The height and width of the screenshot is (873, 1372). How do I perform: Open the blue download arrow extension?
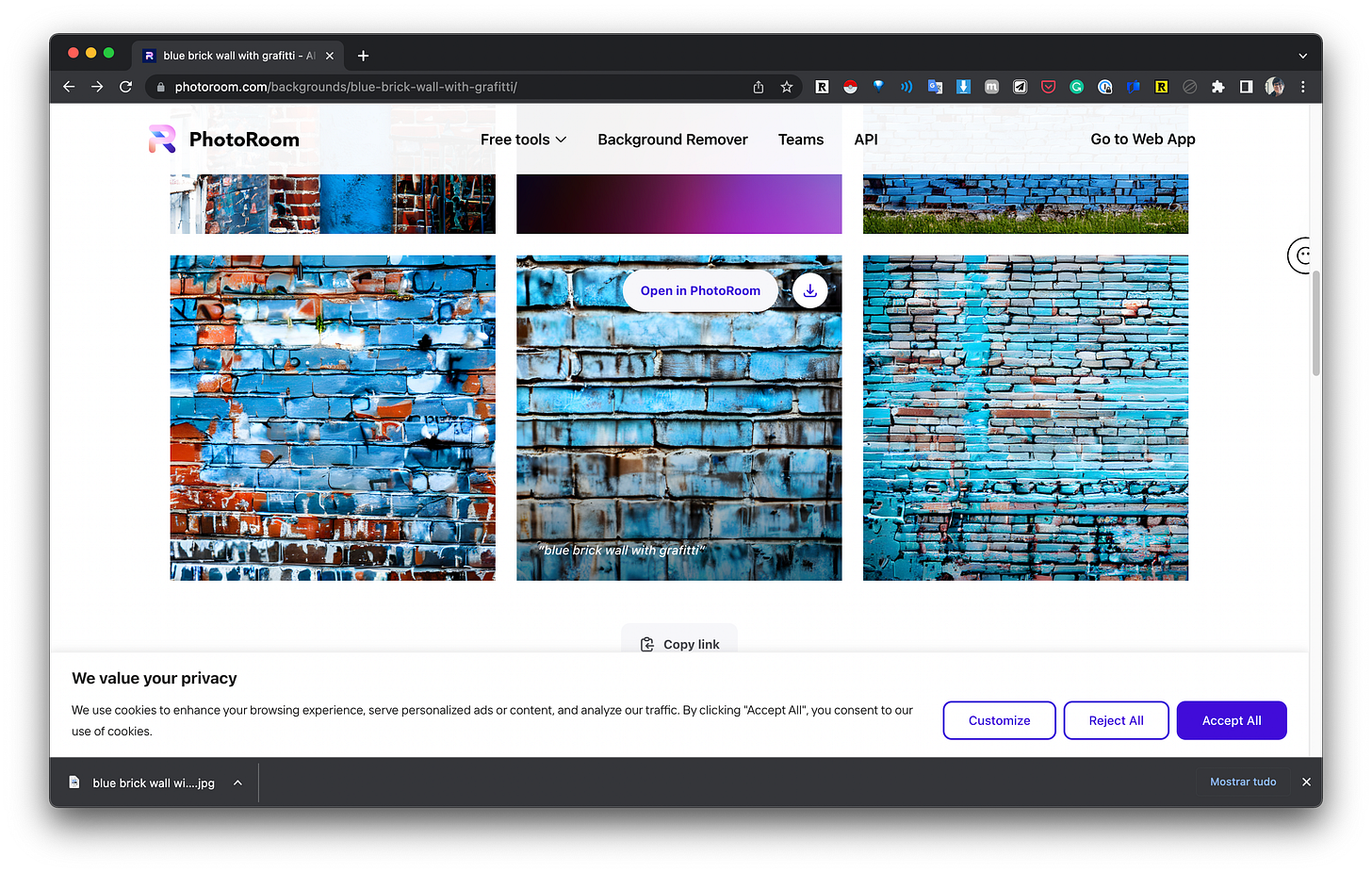coord(963,87)
